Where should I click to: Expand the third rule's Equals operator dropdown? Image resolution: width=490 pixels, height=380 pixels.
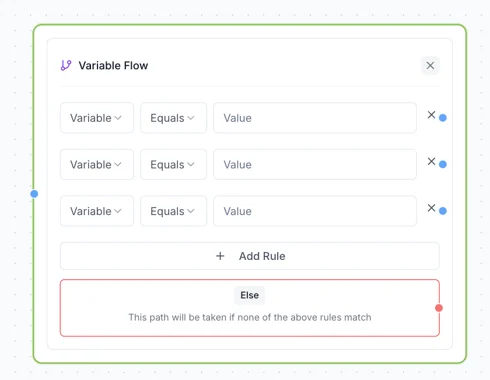173,211
